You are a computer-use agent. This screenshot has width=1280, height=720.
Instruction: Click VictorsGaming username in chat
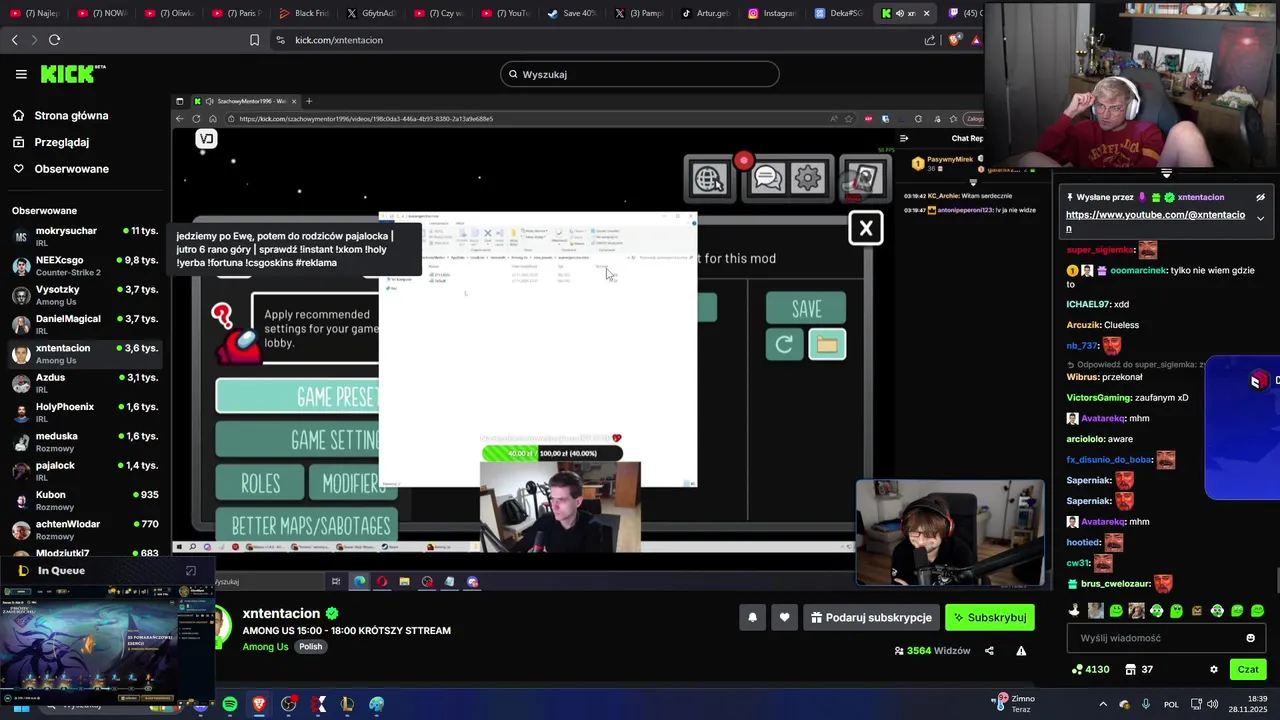tap(1099, 397)
